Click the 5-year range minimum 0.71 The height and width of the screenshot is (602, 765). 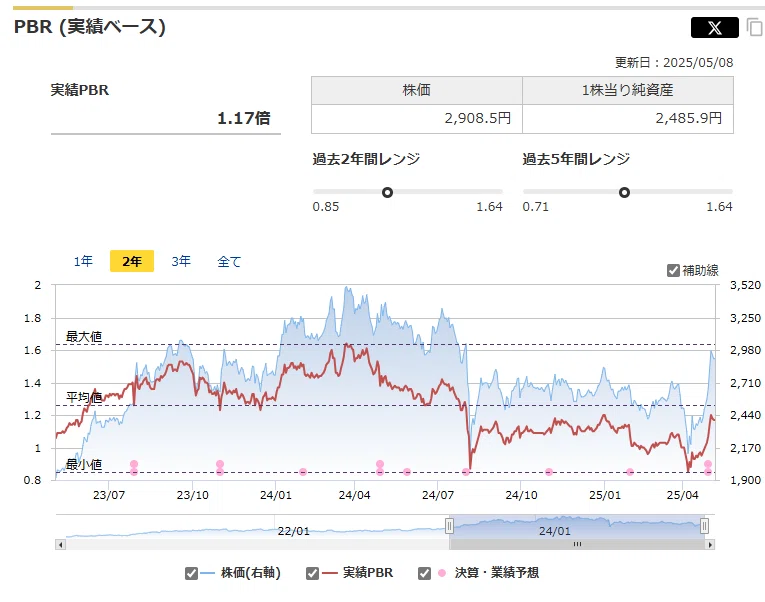point(536,207)
